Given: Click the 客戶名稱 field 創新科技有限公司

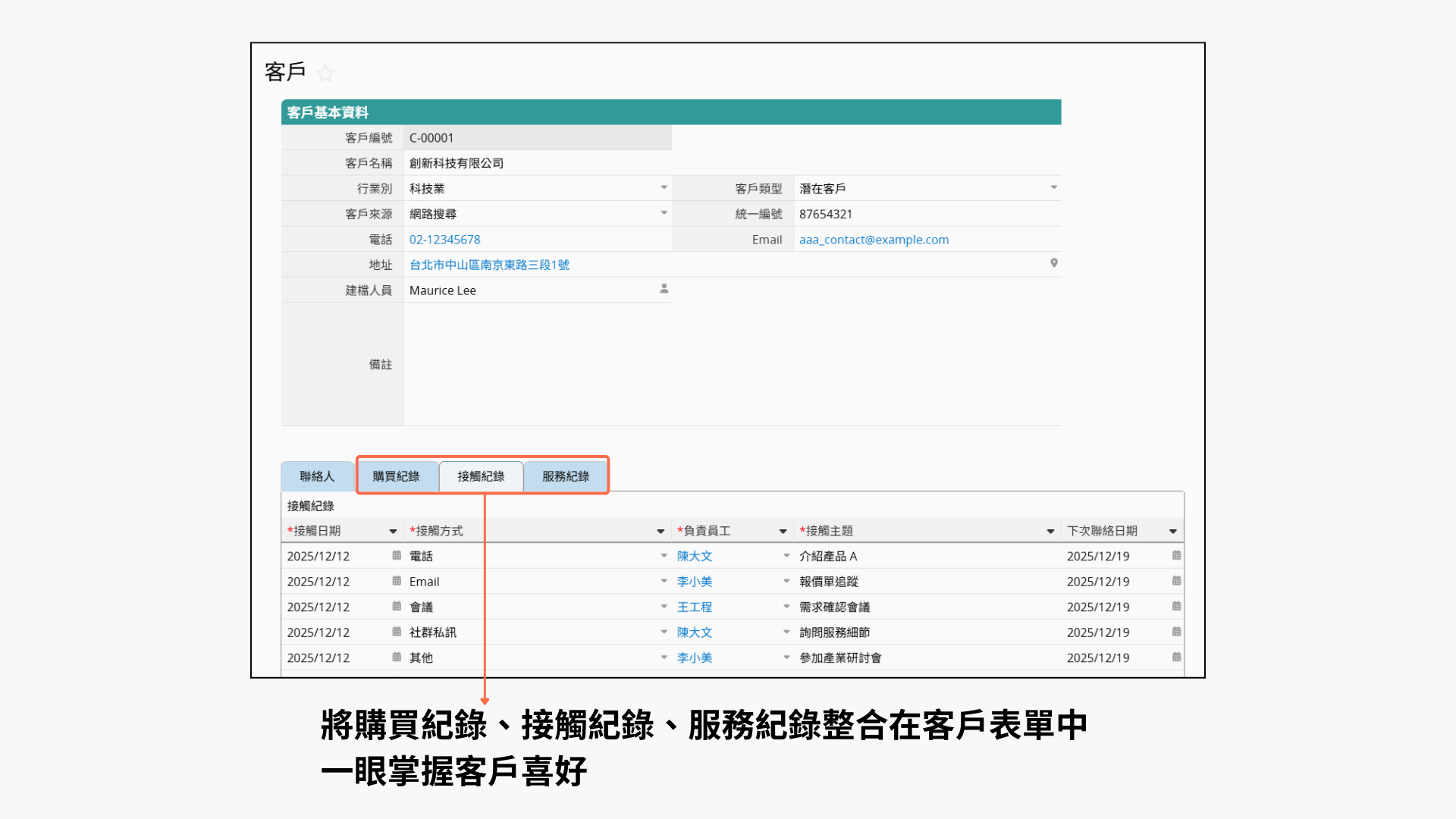Looking at the screenshot, I should 457,163.
